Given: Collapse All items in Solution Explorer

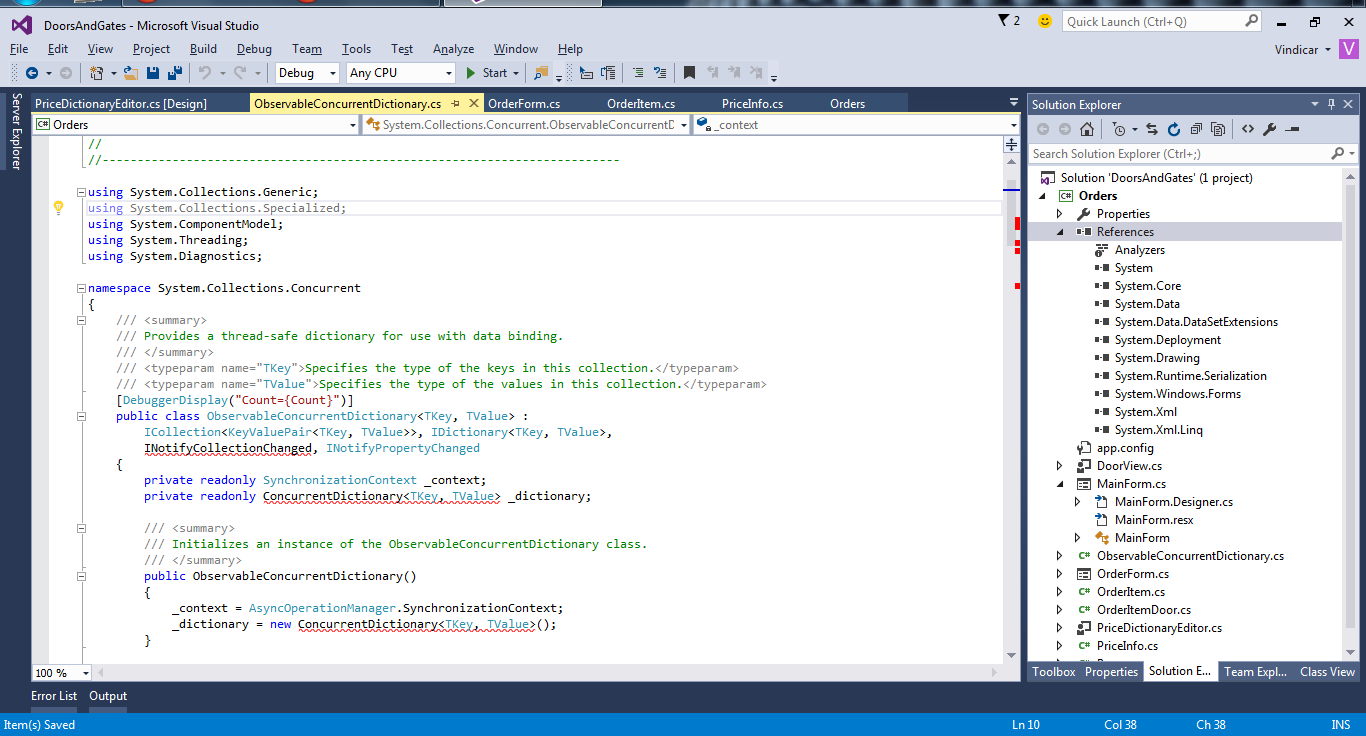Looking at the screenshot, I should pos(1195,129).
